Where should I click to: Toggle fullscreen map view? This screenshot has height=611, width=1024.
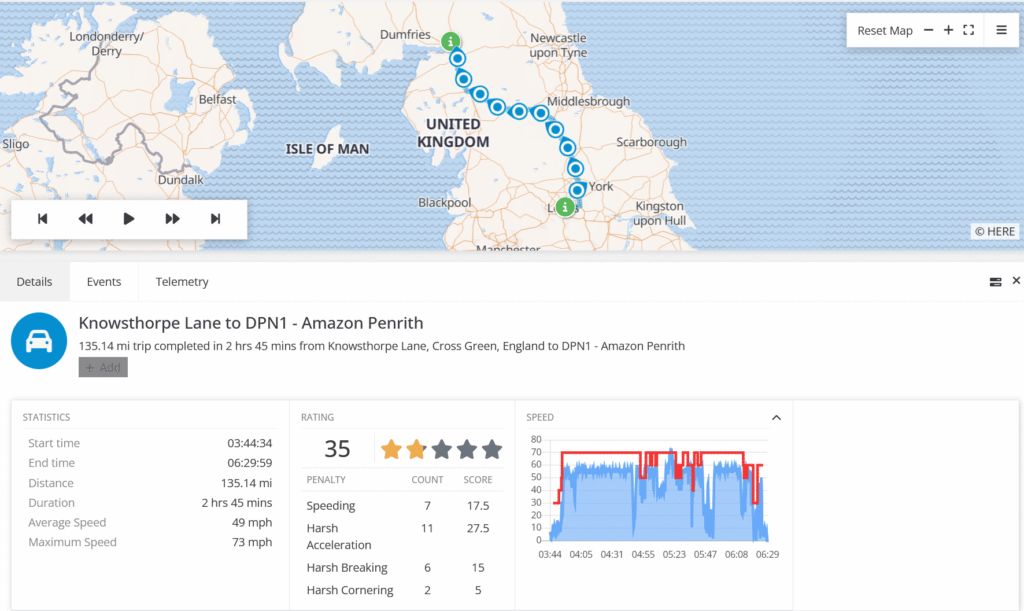coord(968,30)
